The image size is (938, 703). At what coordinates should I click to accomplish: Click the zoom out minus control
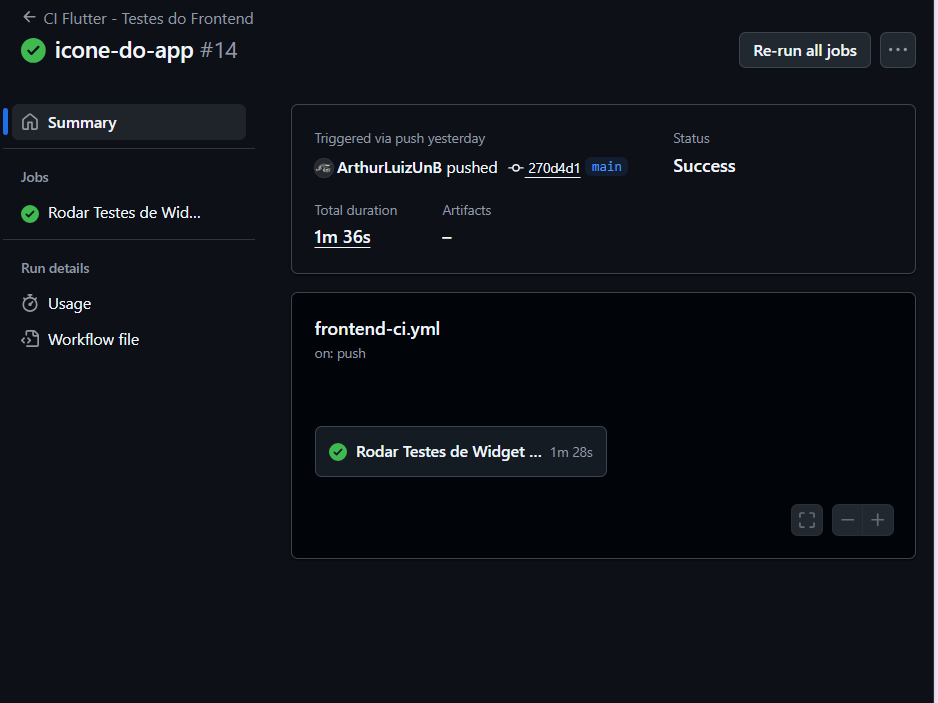[847, 520]
